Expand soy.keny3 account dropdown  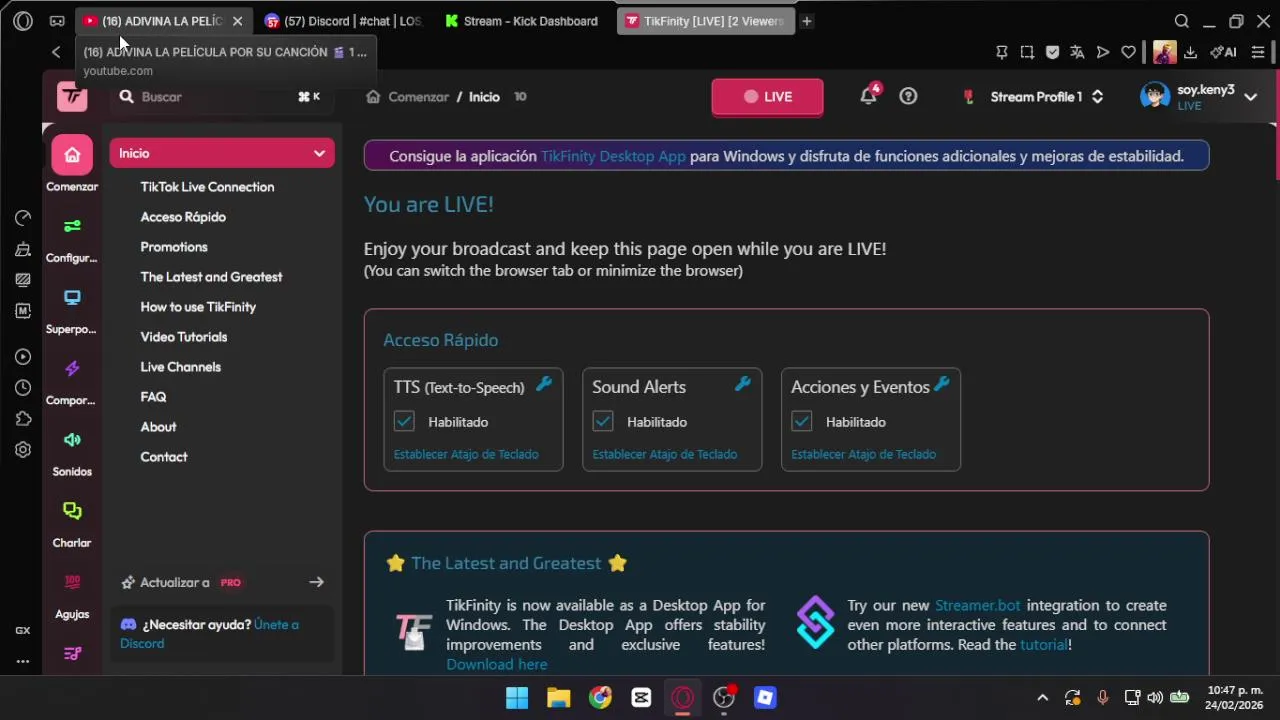(x=1250, y=97)
